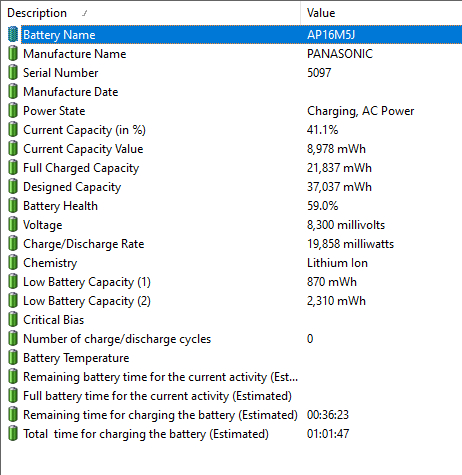
Task: Click the 00:36:23 remaining charging time value
Action: click(x=328, y=414)
